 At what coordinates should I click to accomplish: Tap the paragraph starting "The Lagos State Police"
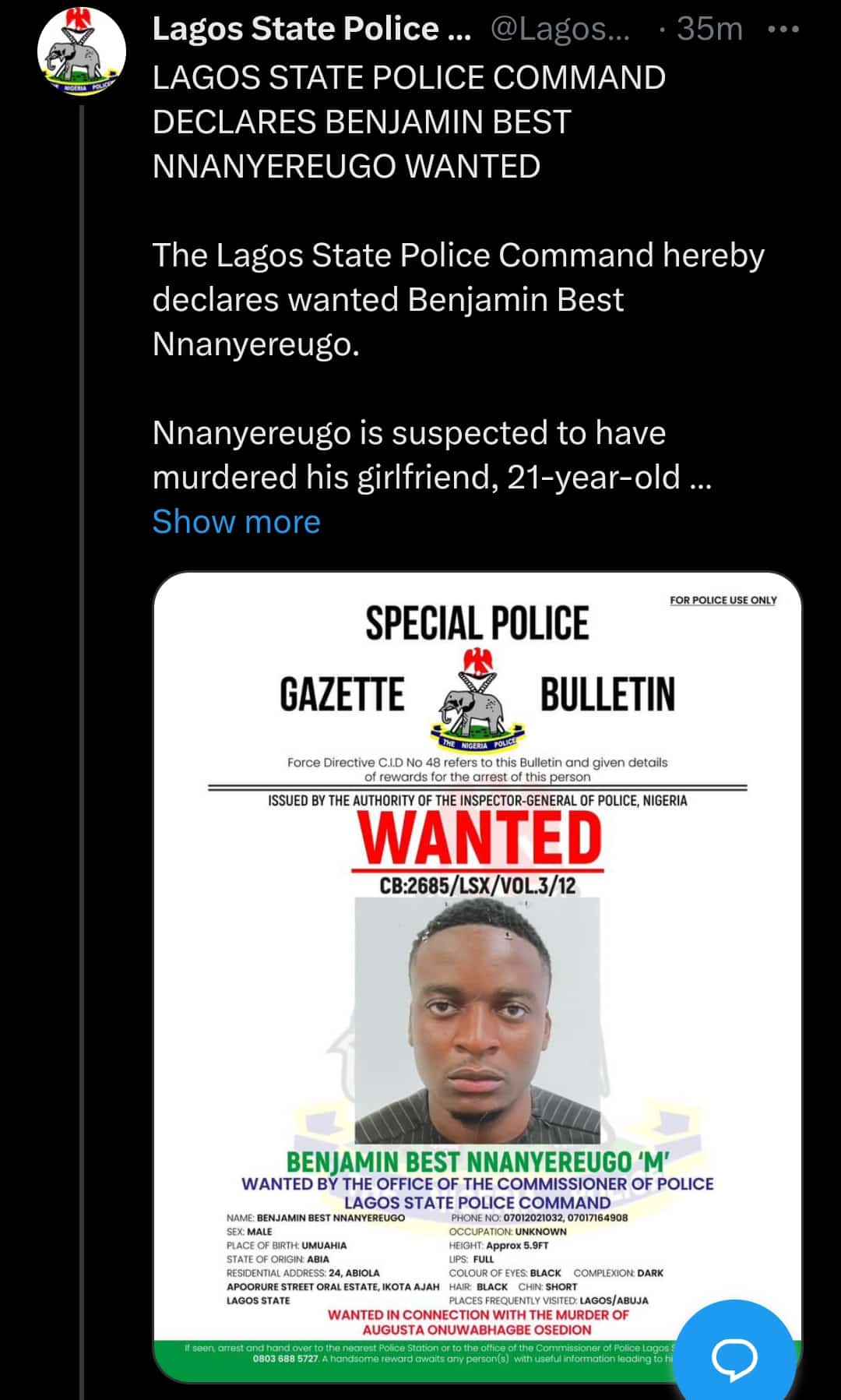pos(458,299)
